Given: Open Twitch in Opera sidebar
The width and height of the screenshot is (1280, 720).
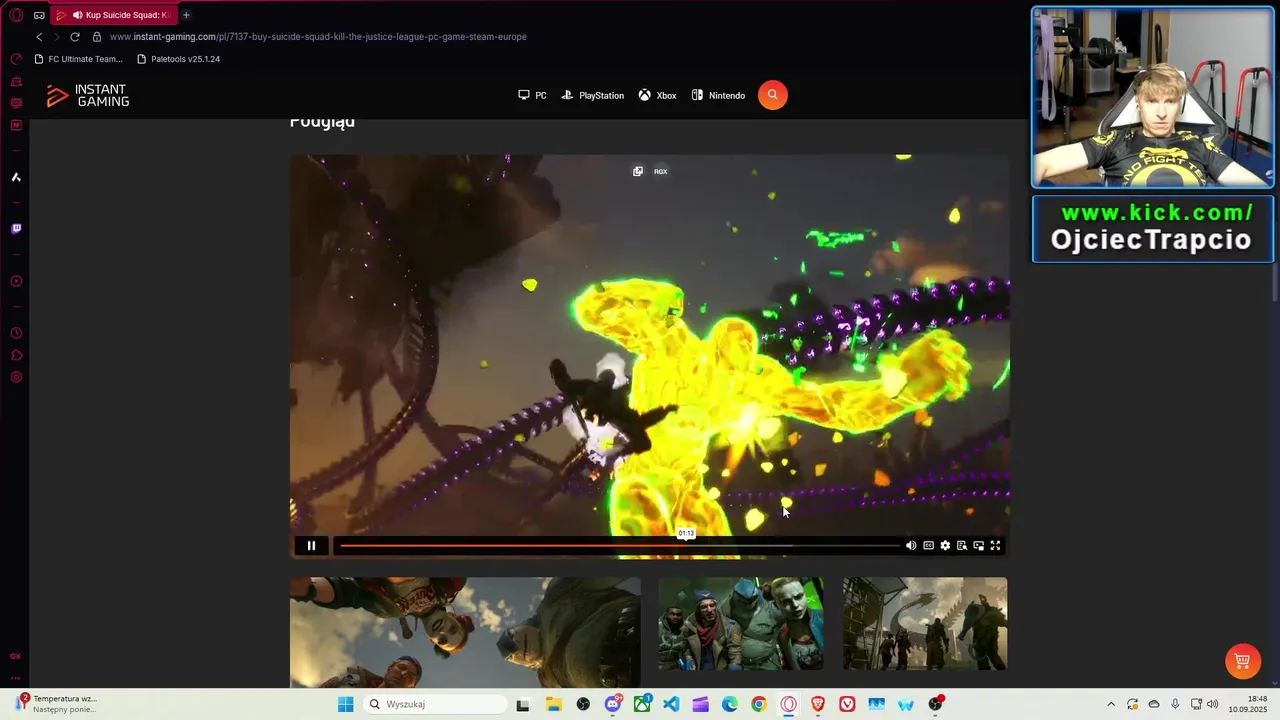Looking at the screenshot, I should [x=16, y=229].
